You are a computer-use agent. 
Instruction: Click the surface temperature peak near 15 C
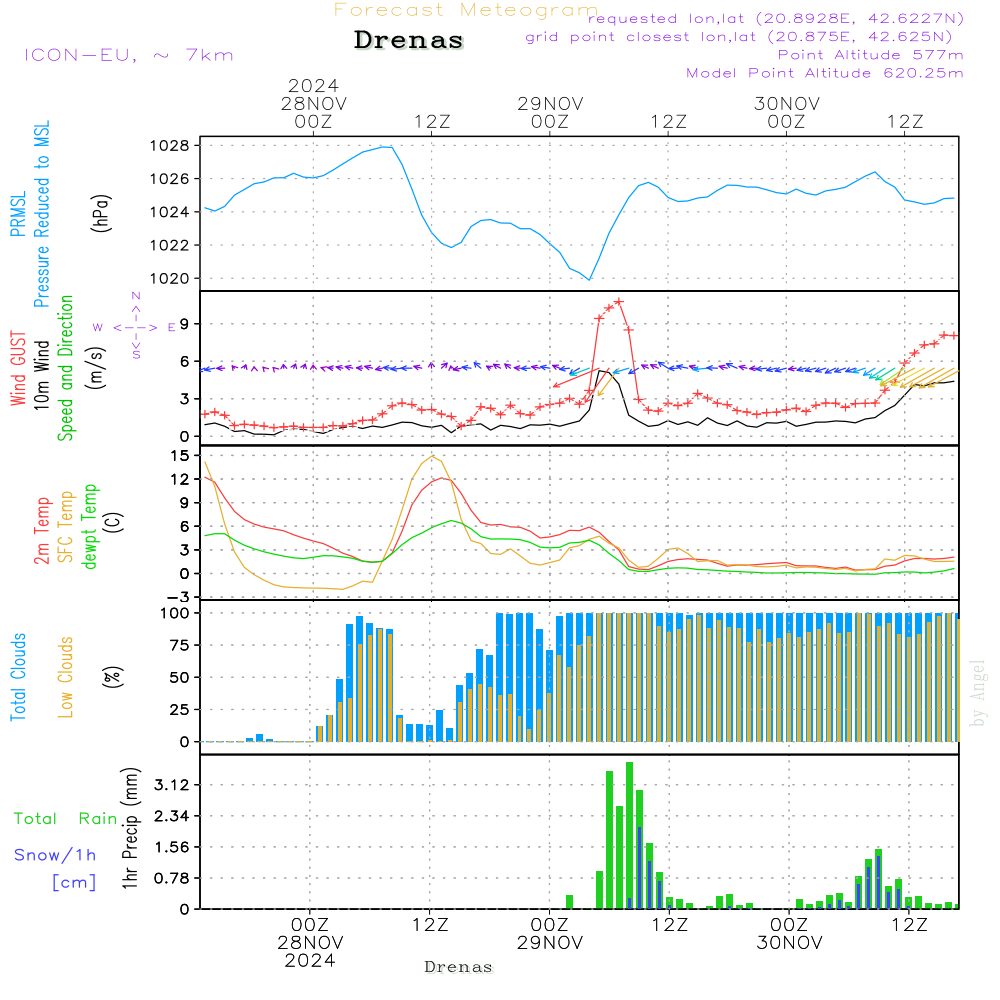432,457
